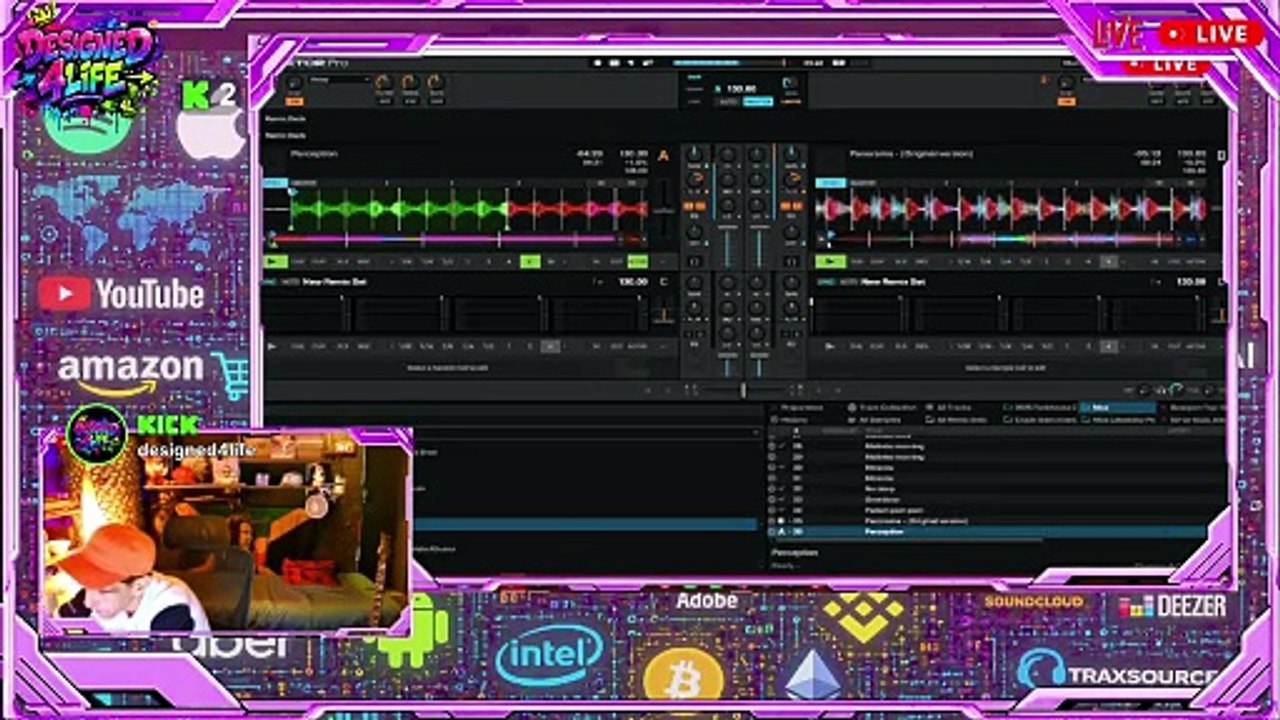Click the highlighted loop size on deck B
Viewport: 1280px width, 720px height.
pyautogui.click(x=1109, y=261)
